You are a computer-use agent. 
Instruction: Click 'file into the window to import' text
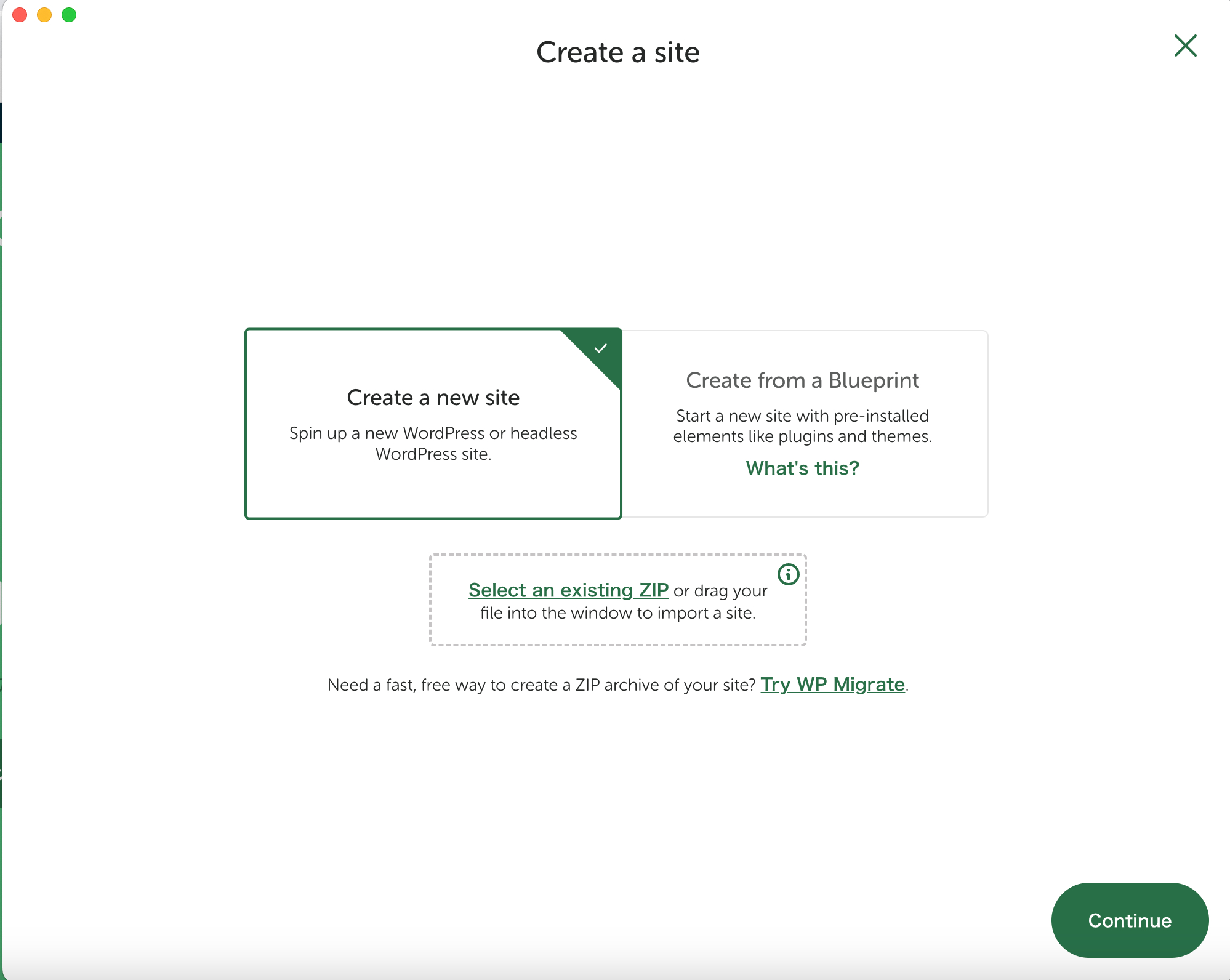coord(617,613)
